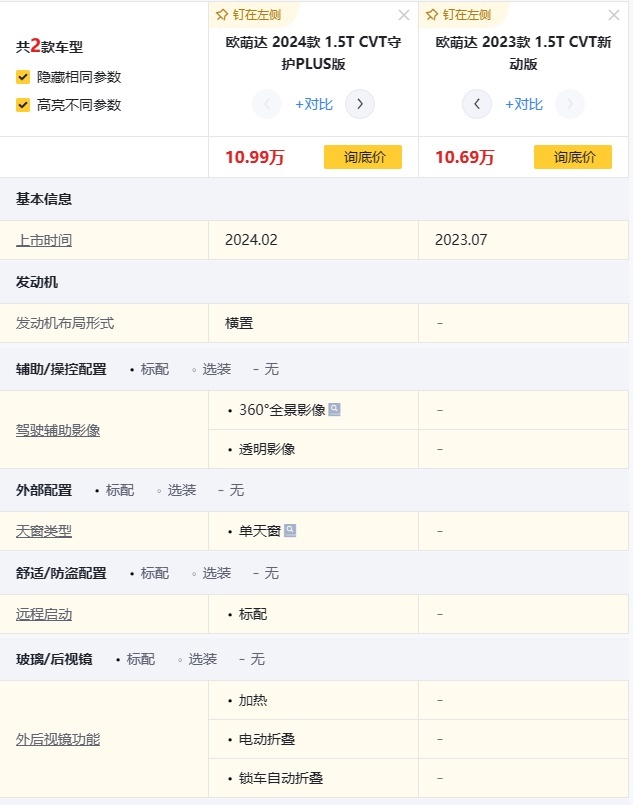
Task: Click the 横置 engine layout value
Action: [239, 323]
